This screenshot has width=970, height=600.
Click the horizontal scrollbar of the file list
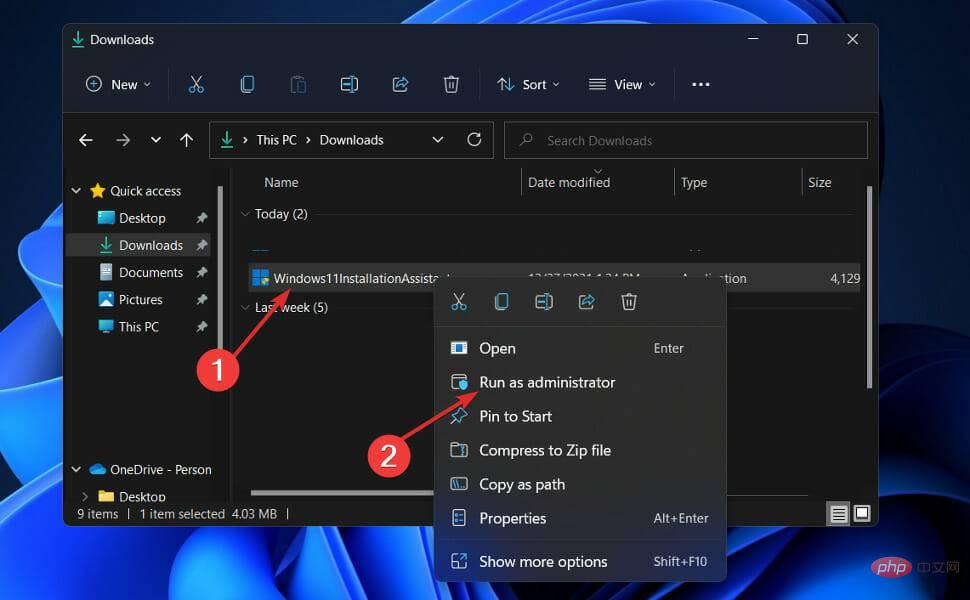click(x=342, y=493)
